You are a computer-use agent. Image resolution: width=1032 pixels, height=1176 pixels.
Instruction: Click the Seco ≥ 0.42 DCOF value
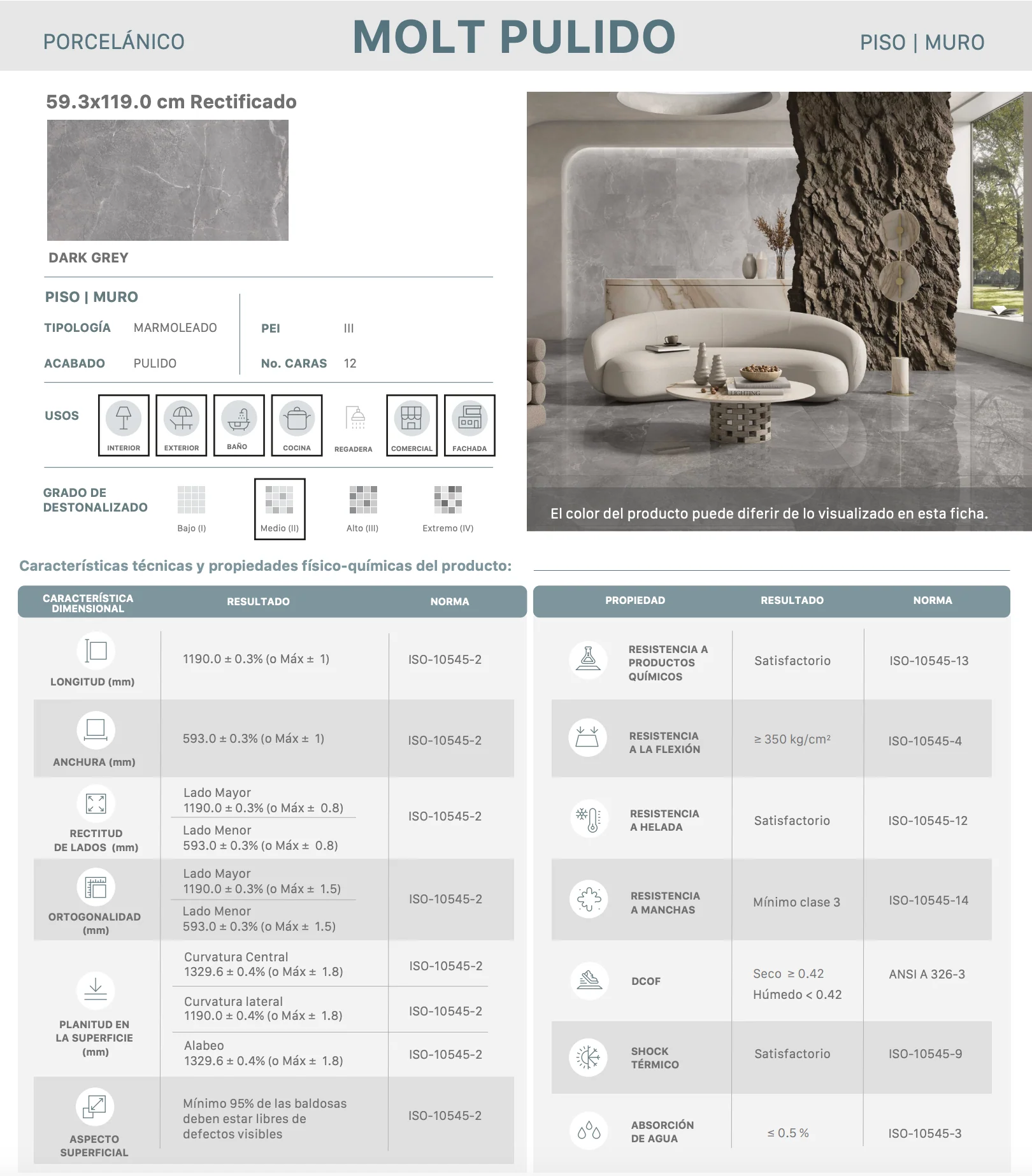coord(789,973)
